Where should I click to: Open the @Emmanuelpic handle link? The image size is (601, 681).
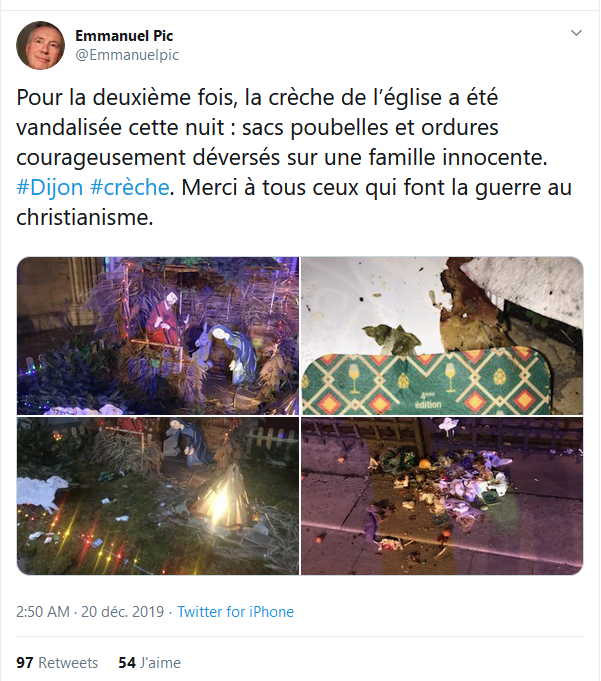point(127,55)
